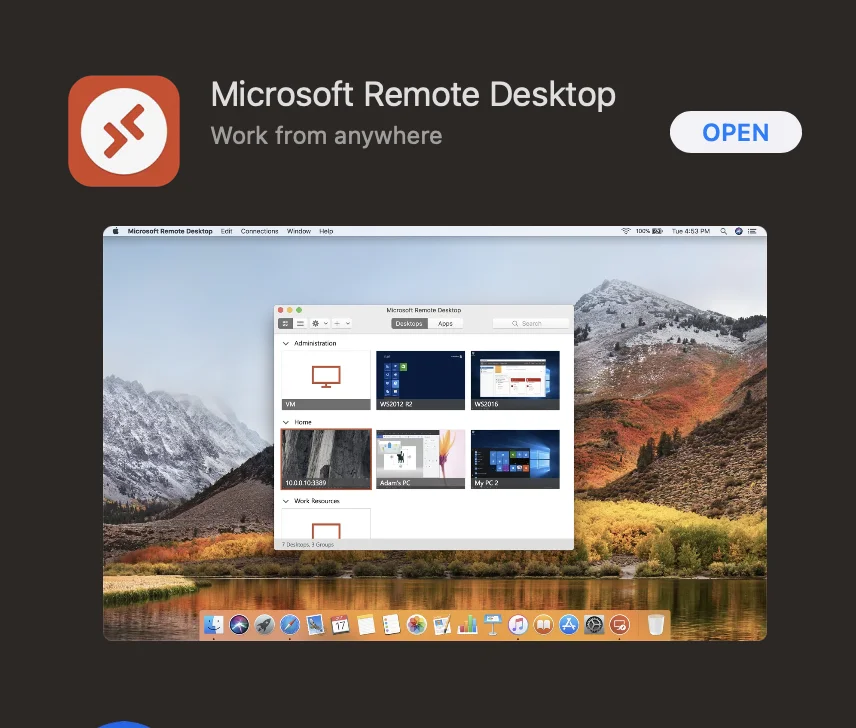
Task: Open System Preferences gear in Dock
Action: [x=594, y=624]
